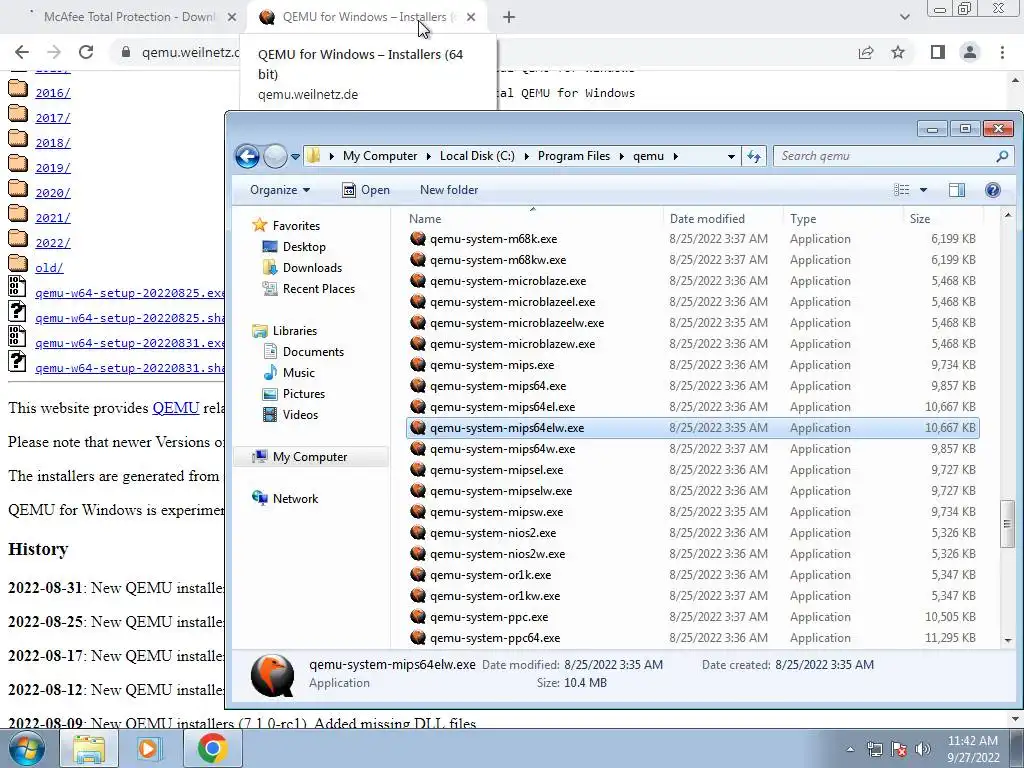Select Local Disk (C:) breadcrumb
This screenshot has width=1024, height=768.
(477, 156)
